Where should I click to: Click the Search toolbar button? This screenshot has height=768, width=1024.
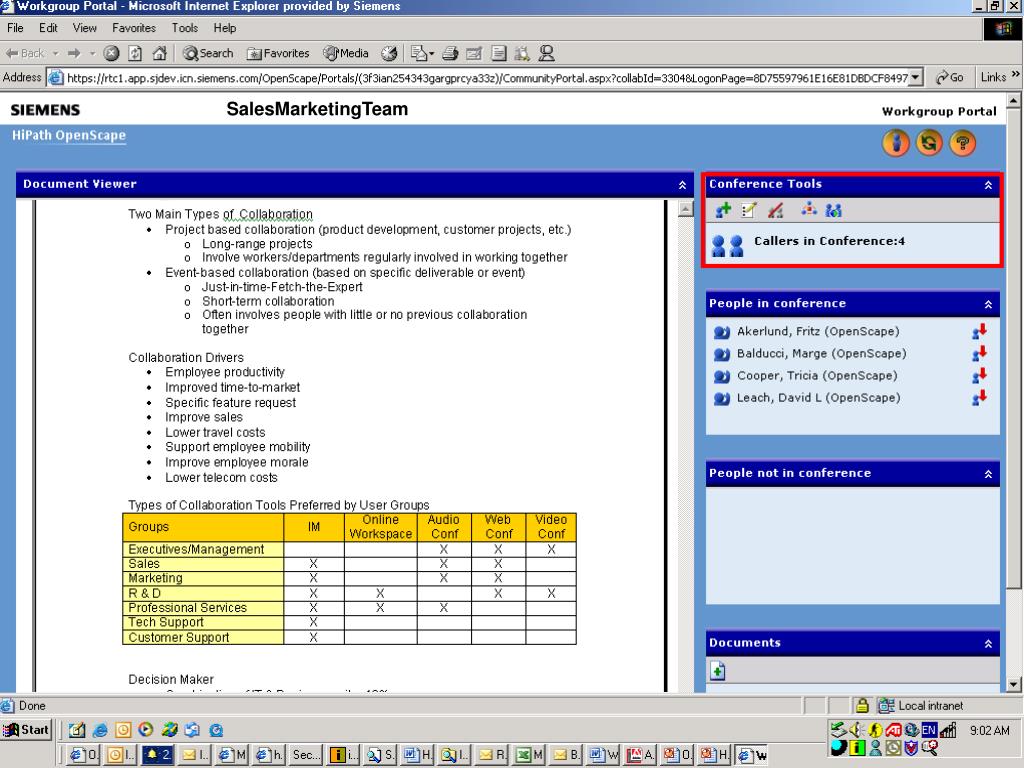click(x=208, y=53)
